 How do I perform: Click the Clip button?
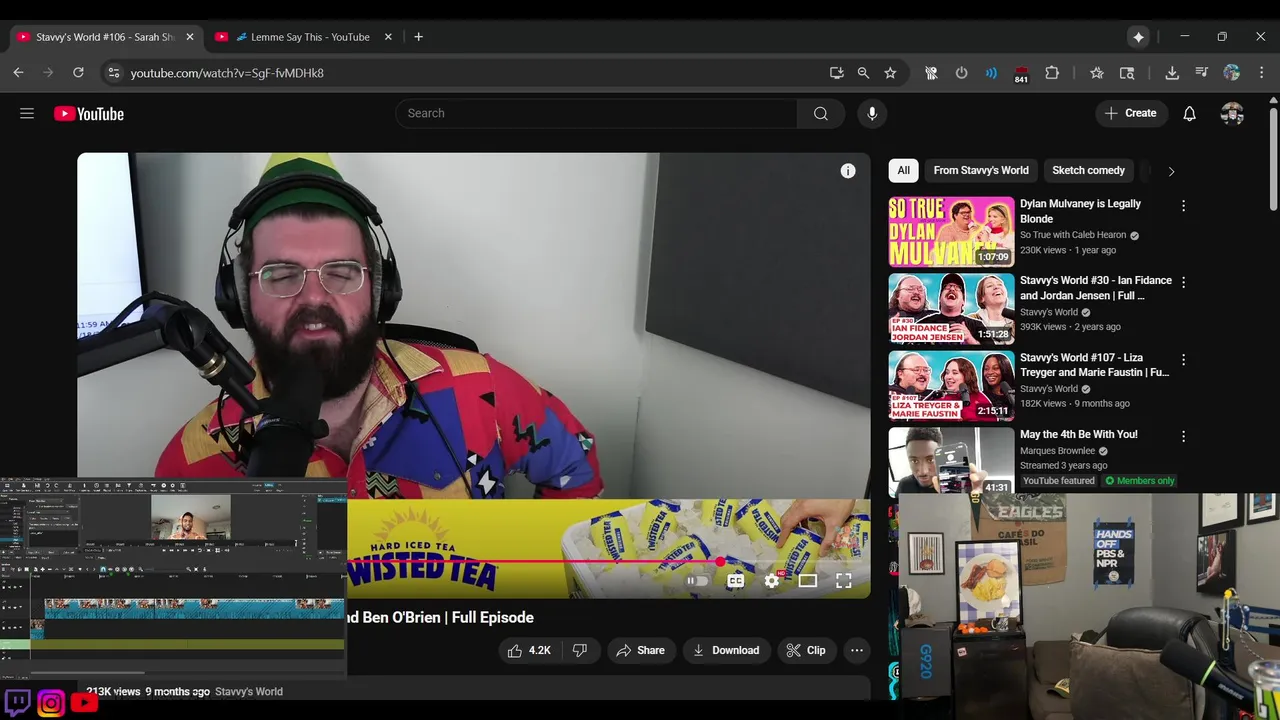click(x=806, y=650)
